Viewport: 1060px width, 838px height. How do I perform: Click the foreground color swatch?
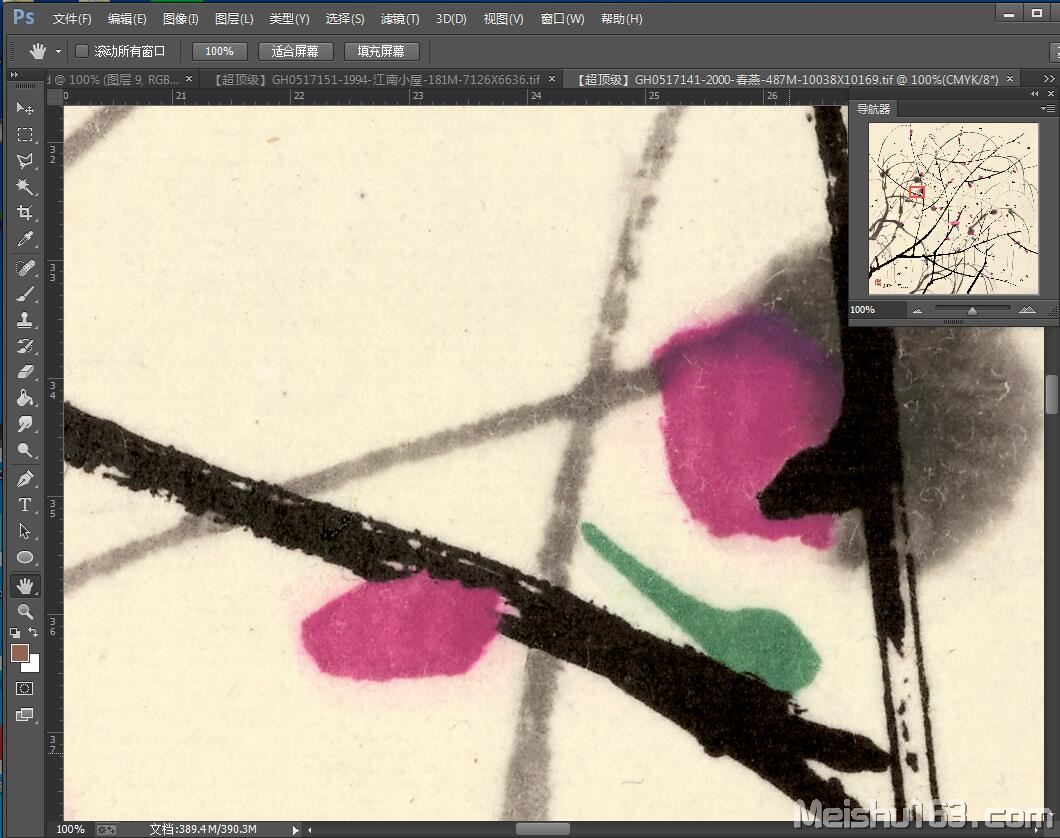[x=20, y=653]
